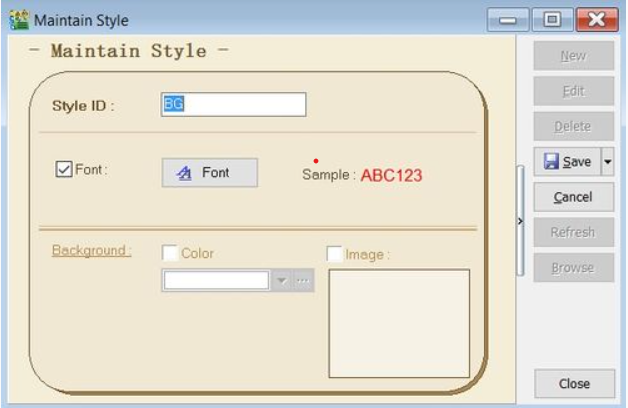Click the background color selection field
Image resolution: width=628 pixels, height=408 pixels.
[215, 281]
